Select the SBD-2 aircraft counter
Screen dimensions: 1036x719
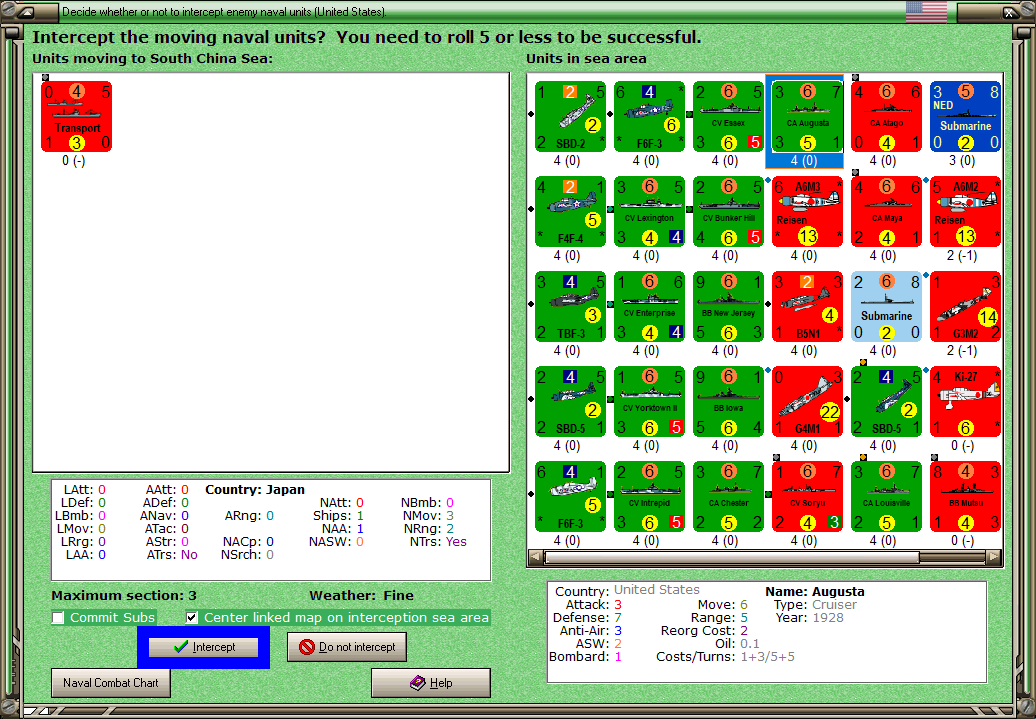pos(570,116)
